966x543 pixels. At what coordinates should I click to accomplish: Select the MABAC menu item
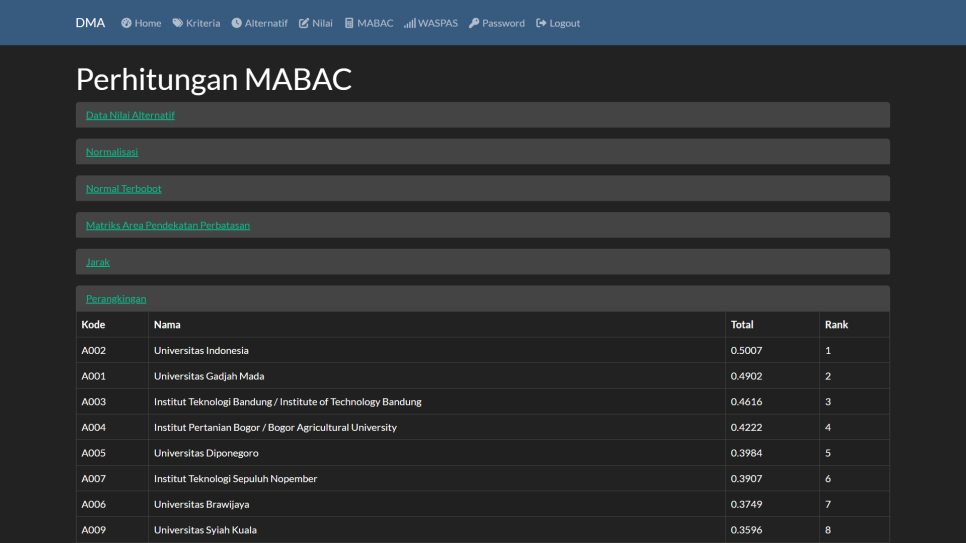369,23
